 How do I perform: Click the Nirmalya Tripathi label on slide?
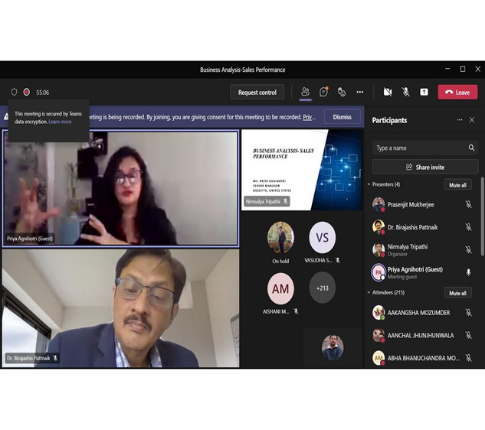click(x=267, y=201)
